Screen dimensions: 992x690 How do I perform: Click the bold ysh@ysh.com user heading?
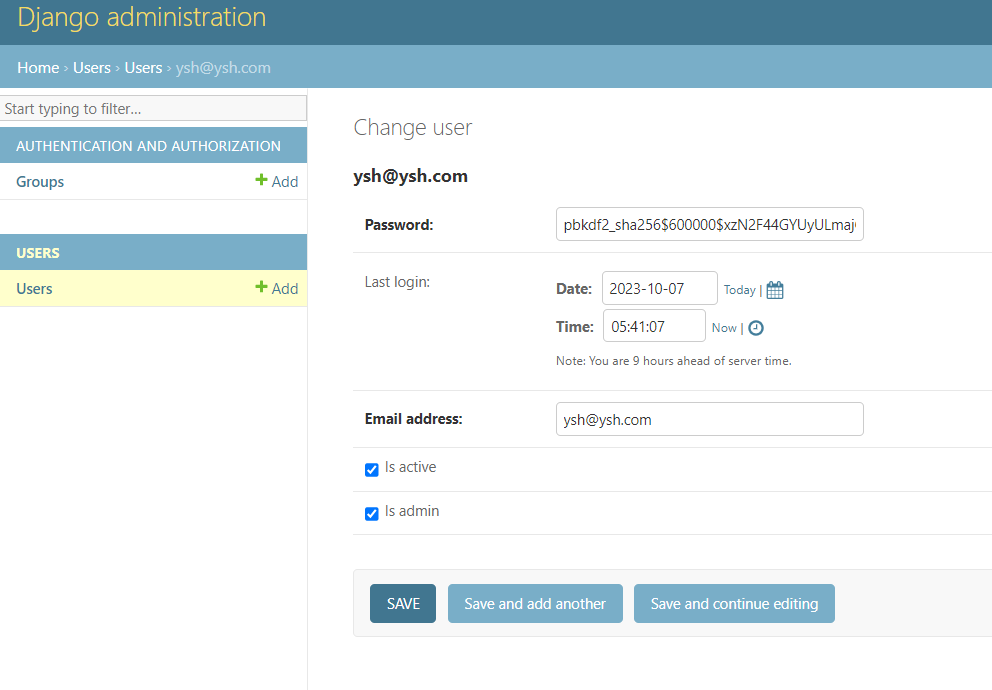point(411,176)
